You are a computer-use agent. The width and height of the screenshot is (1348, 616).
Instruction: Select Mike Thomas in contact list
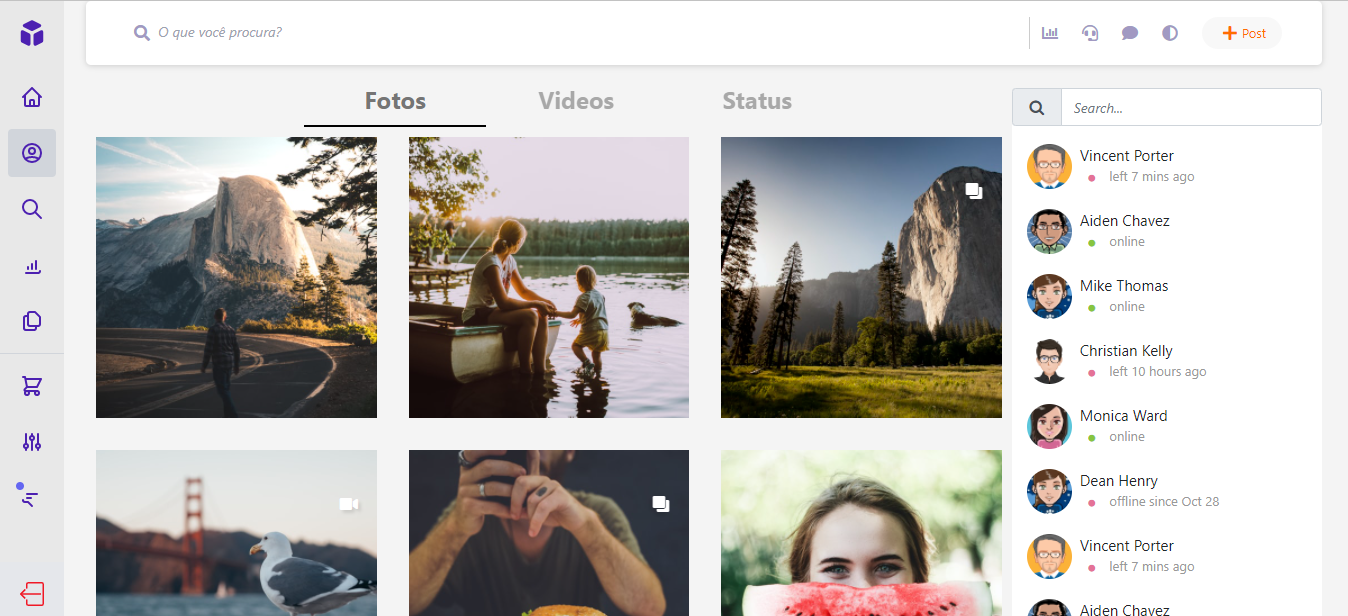[1167, 296]
